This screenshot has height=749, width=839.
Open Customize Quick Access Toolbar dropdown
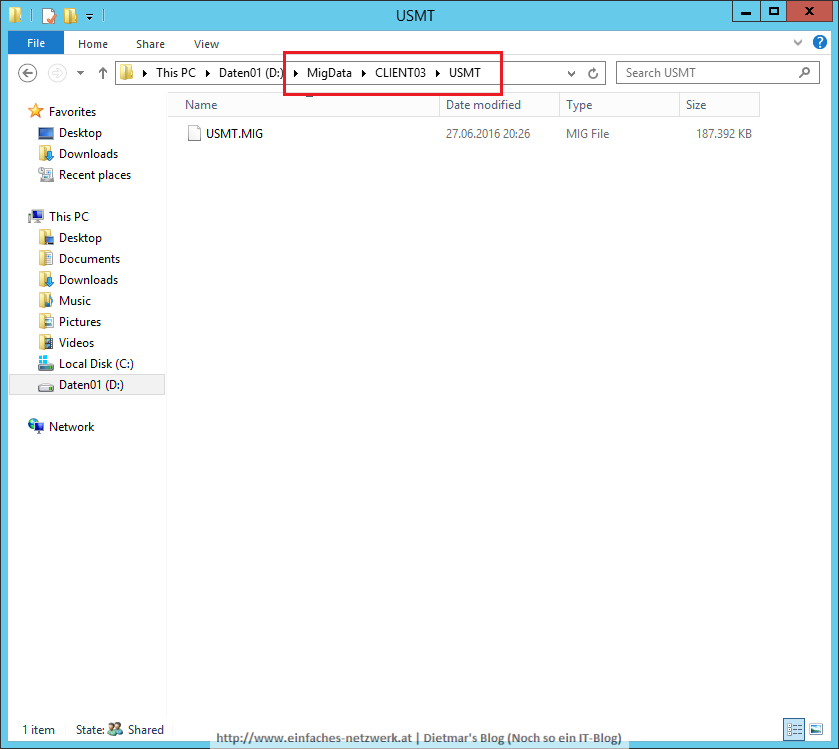[89, 17]
